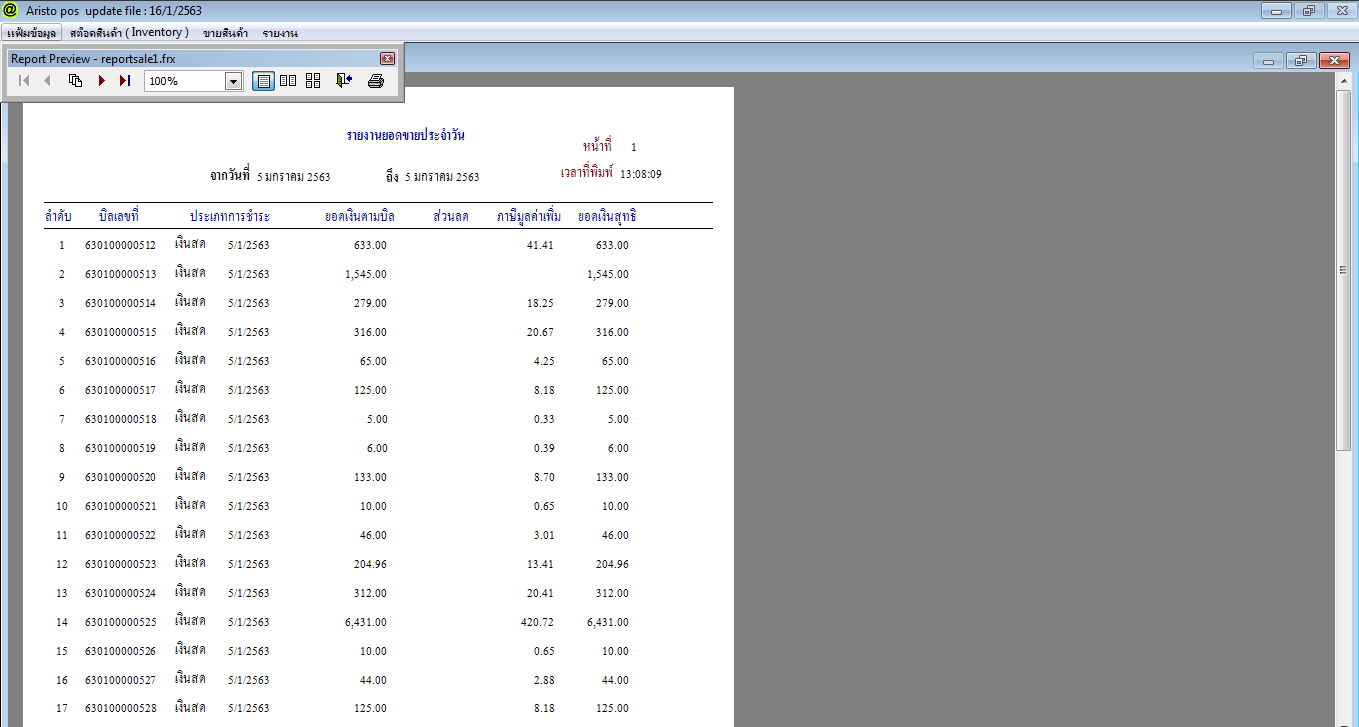
Task: Open zoom percentage dropdown arrow
Action: 234,81
